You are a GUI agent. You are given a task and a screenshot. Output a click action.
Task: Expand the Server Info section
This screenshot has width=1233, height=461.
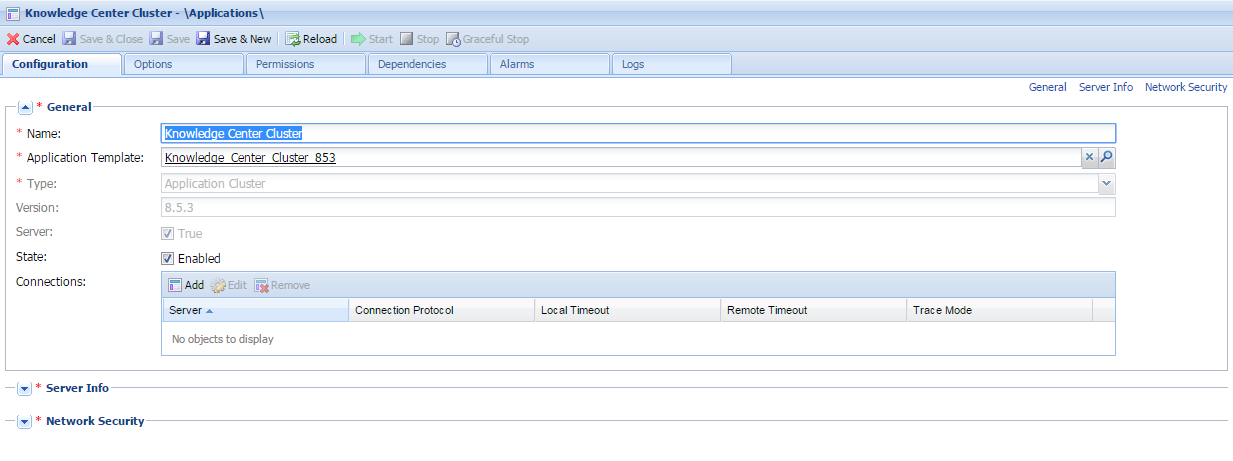click(25, 388)
